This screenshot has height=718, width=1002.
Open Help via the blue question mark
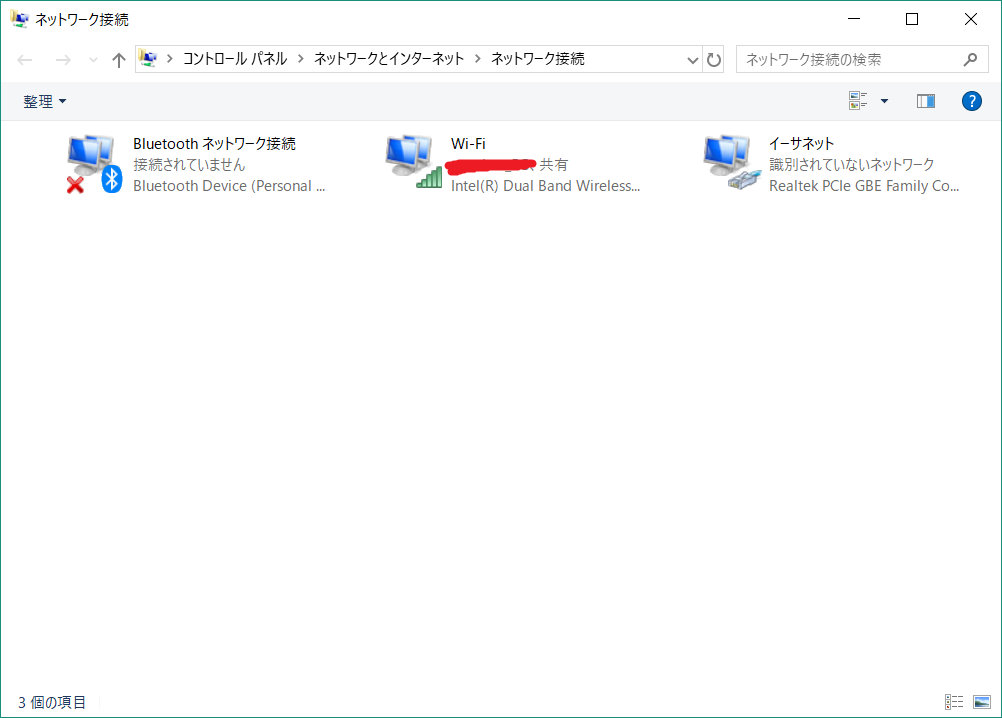[971, 100]
